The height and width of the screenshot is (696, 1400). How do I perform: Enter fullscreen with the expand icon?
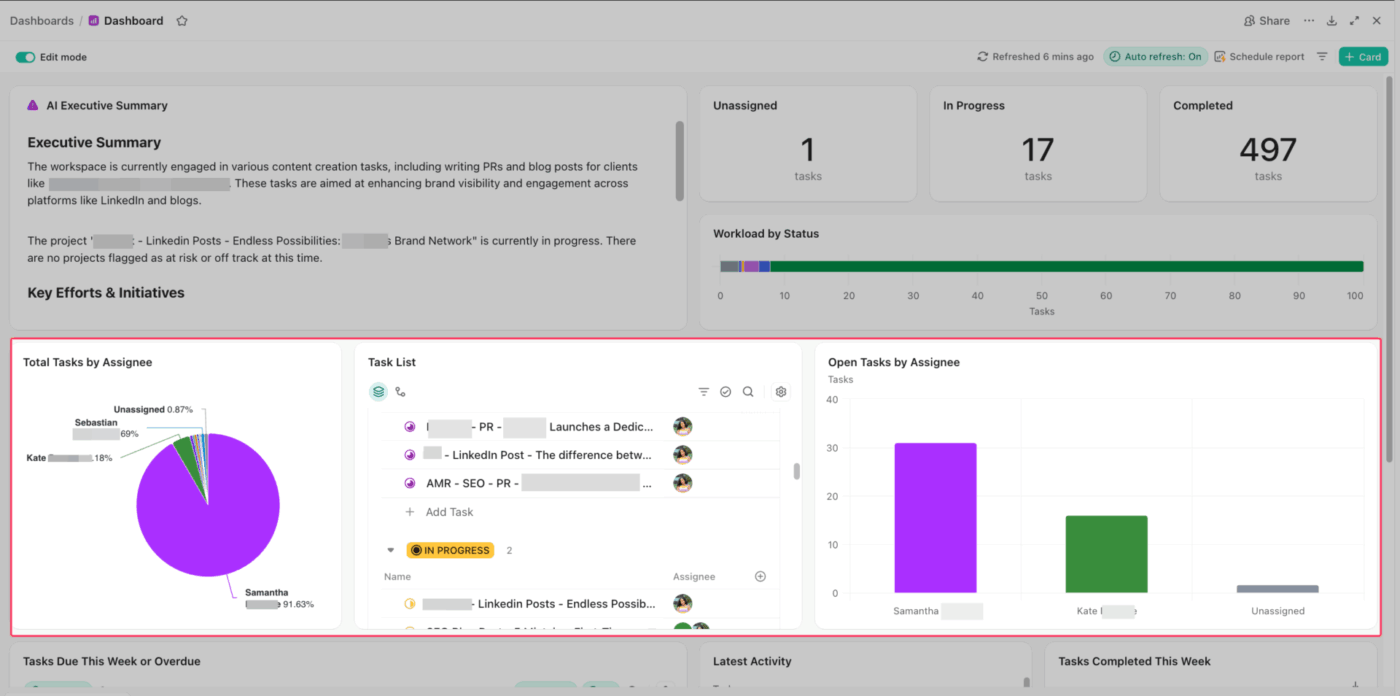pyautogui.click(x=1354, y=21)
